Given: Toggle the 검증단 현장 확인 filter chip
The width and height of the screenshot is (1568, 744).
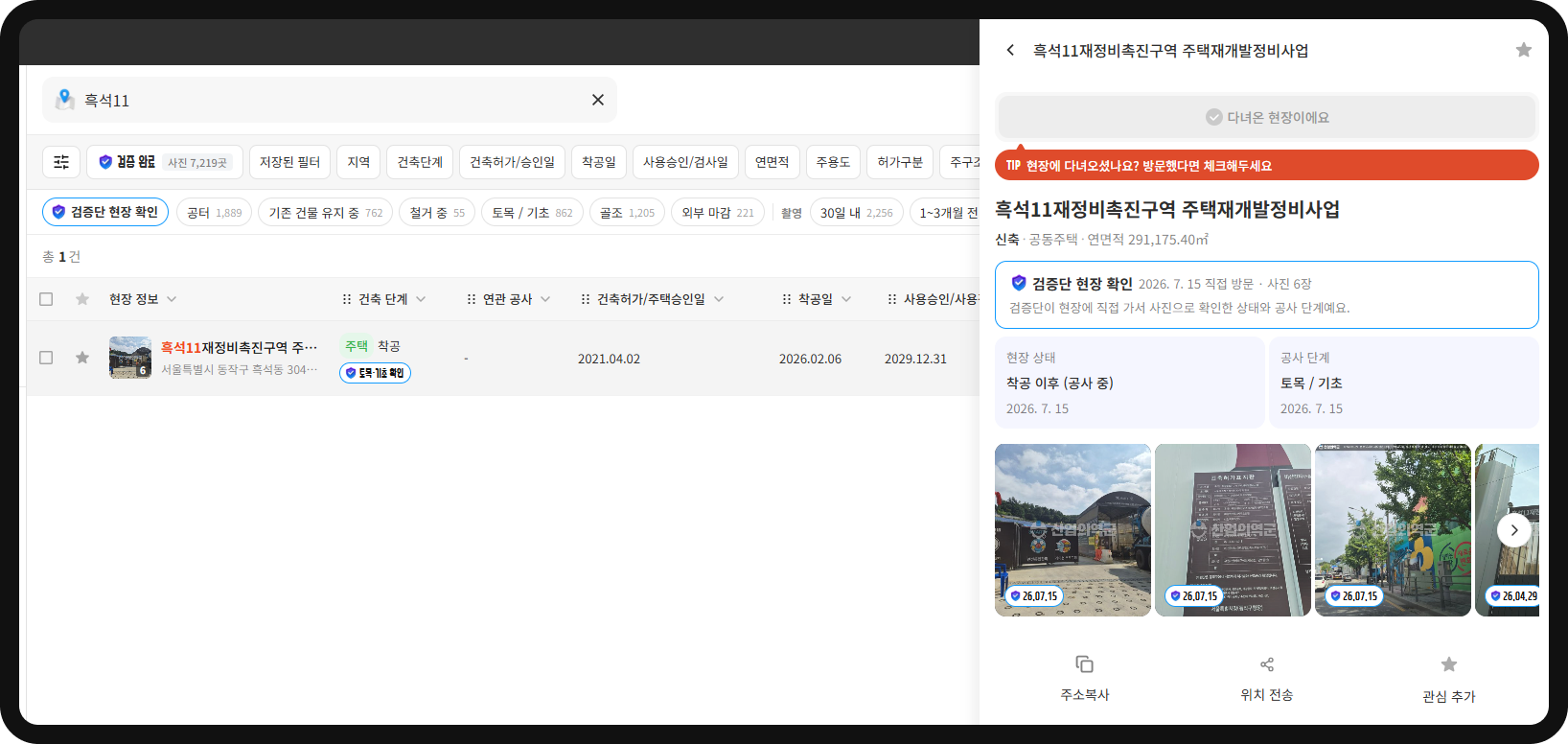Looking at the screenshot, I should 105,212.
